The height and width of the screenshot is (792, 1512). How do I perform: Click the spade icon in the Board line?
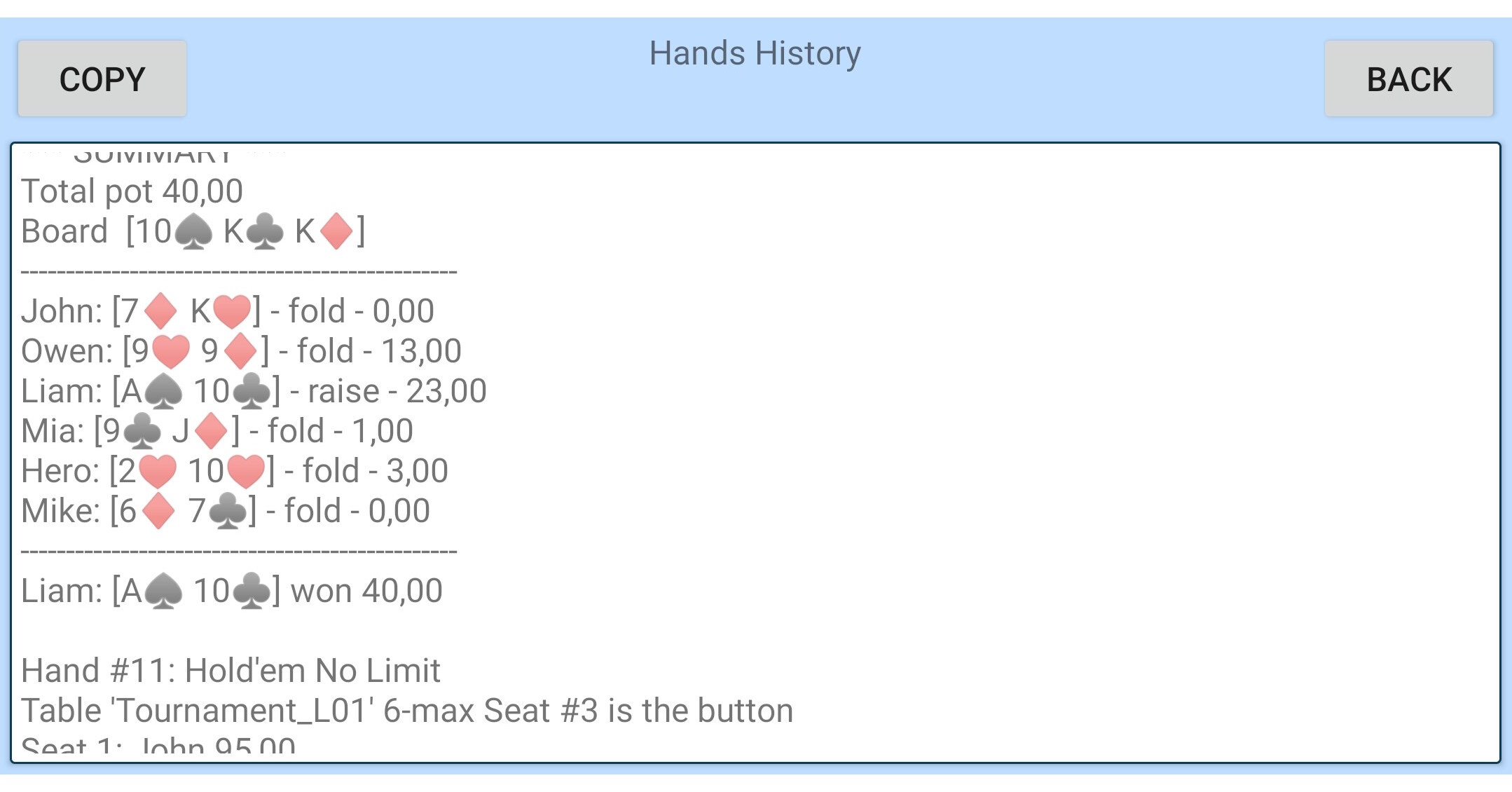point(193,232)
